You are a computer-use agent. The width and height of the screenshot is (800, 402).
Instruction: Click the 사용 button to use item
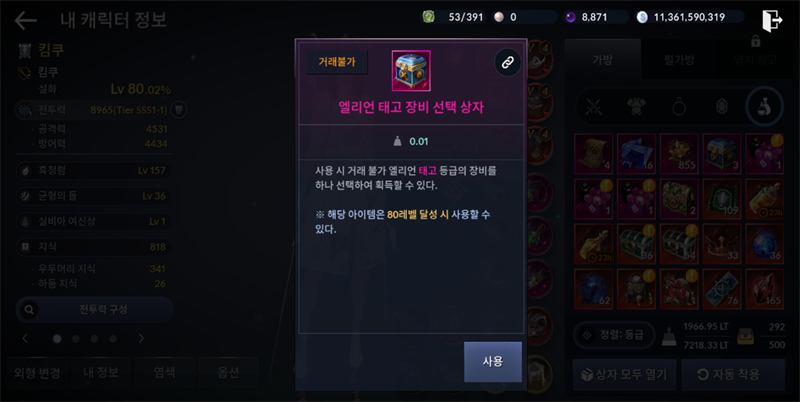click(493, 362)
